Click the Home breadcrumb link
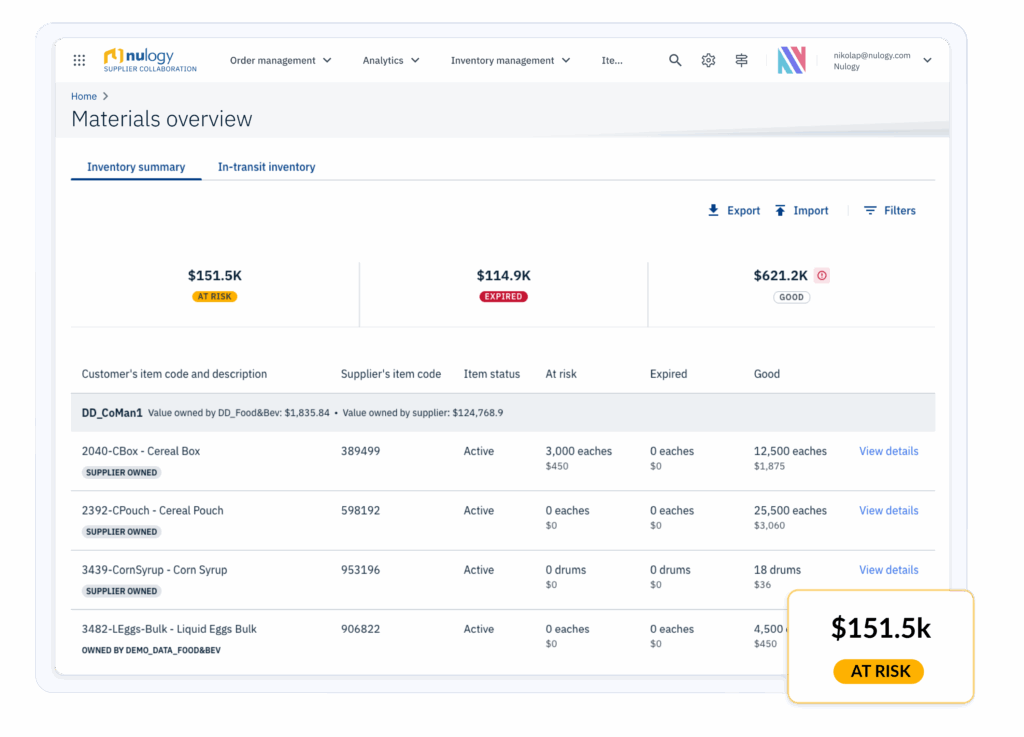The height and width of the screenshot is (737, 1024). point(84,97)
